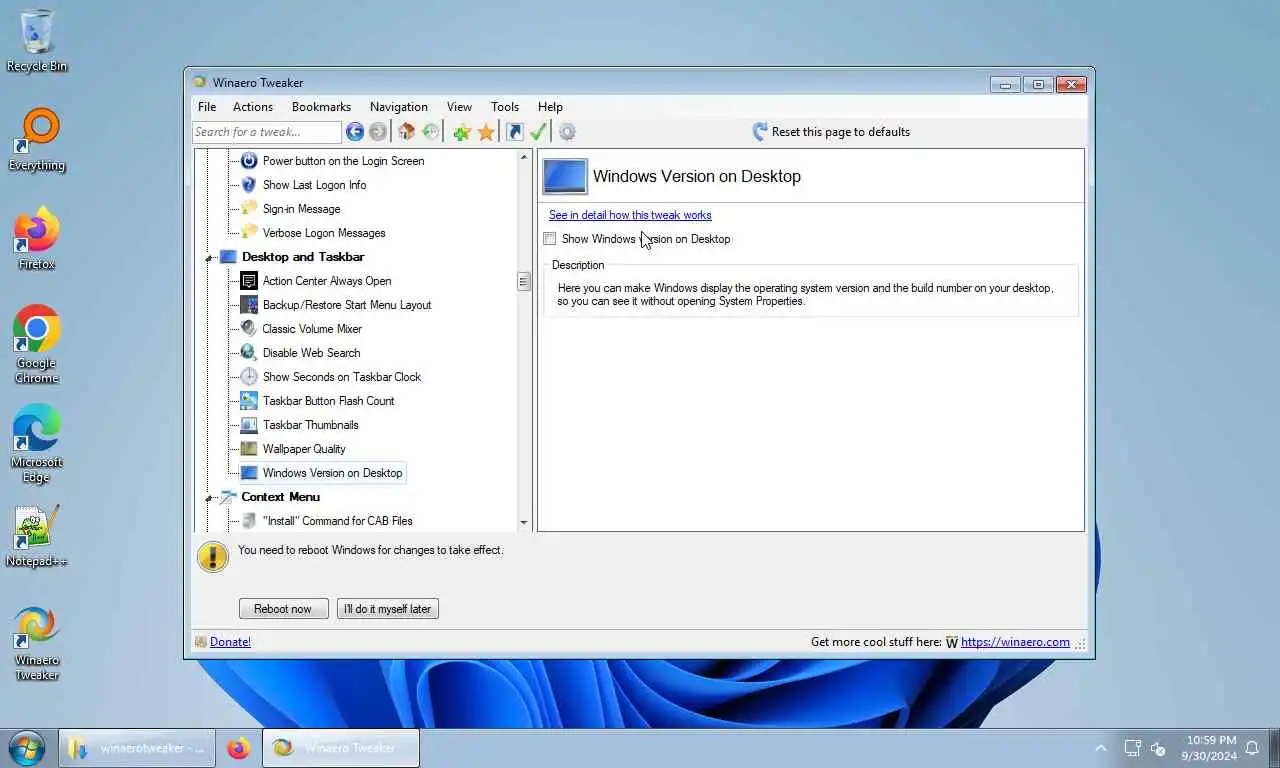Open the Bookmarks menu
This screenshot has width=1280, height=768.
coord(321,107)
